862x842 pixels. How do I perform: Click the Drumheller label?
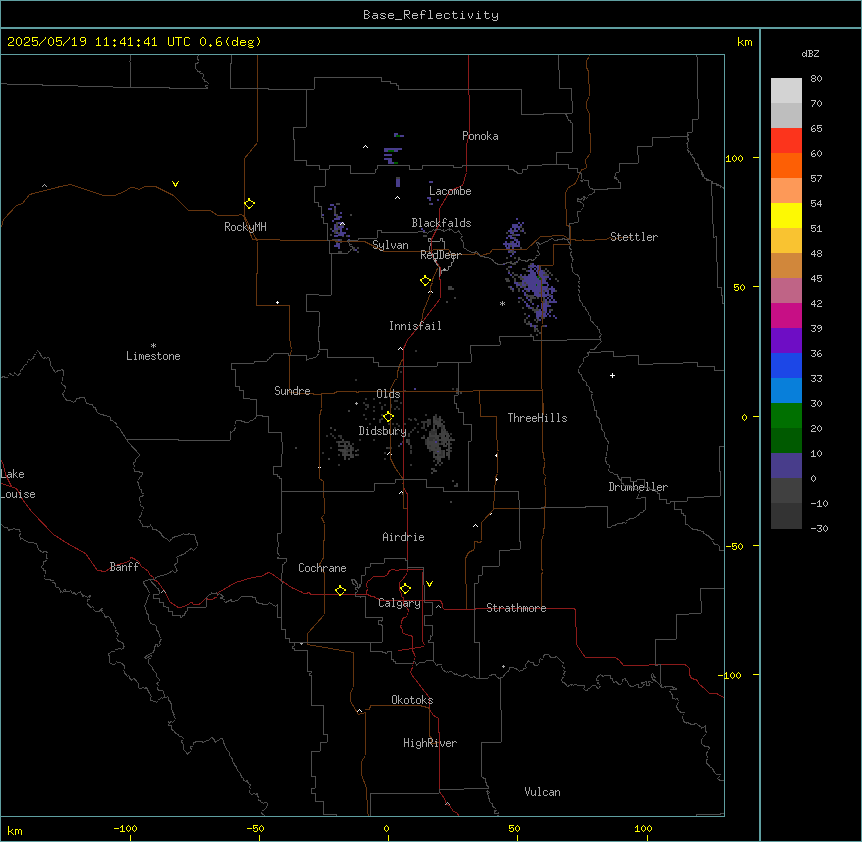(638, 487)
